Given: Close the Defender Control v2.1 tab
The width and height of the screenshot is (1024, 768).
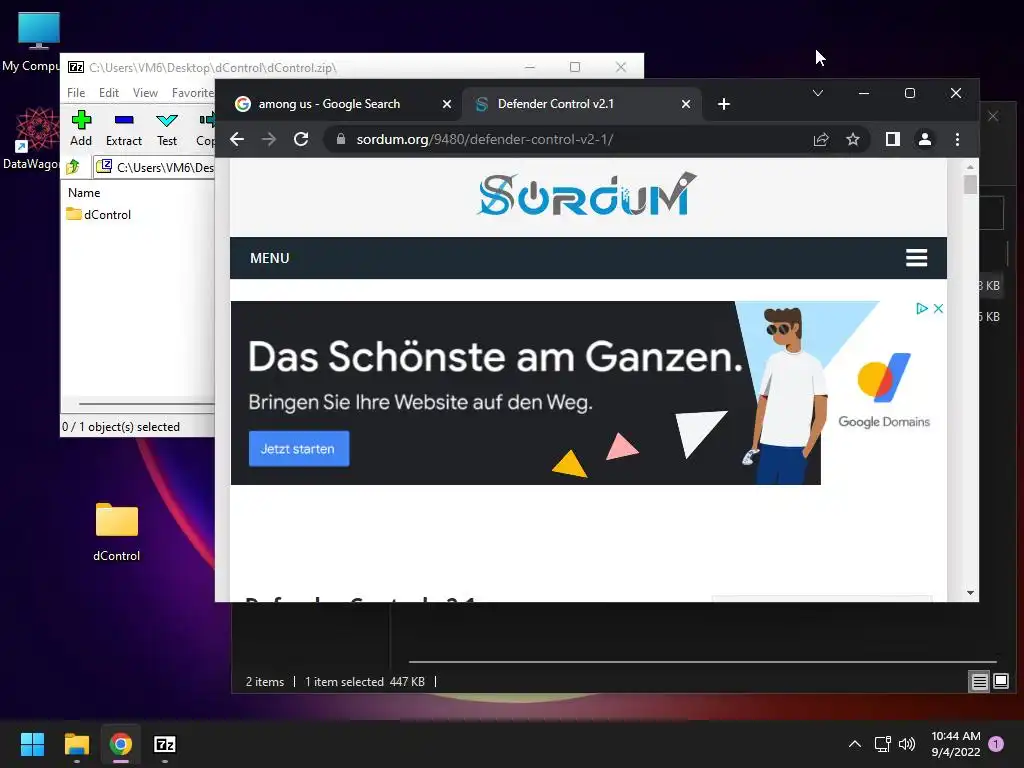Looking at the screenshot, I should 686,104.
